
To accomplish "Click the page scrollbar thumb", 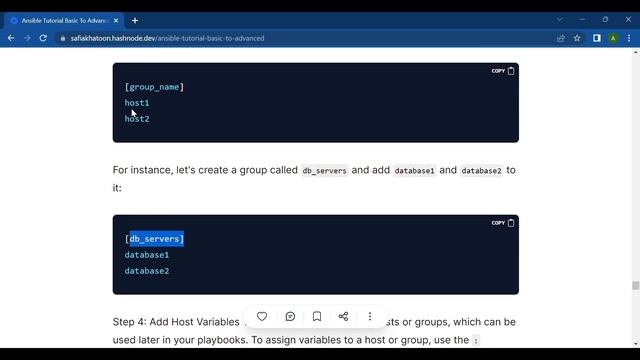I will [x=636, y=286].
